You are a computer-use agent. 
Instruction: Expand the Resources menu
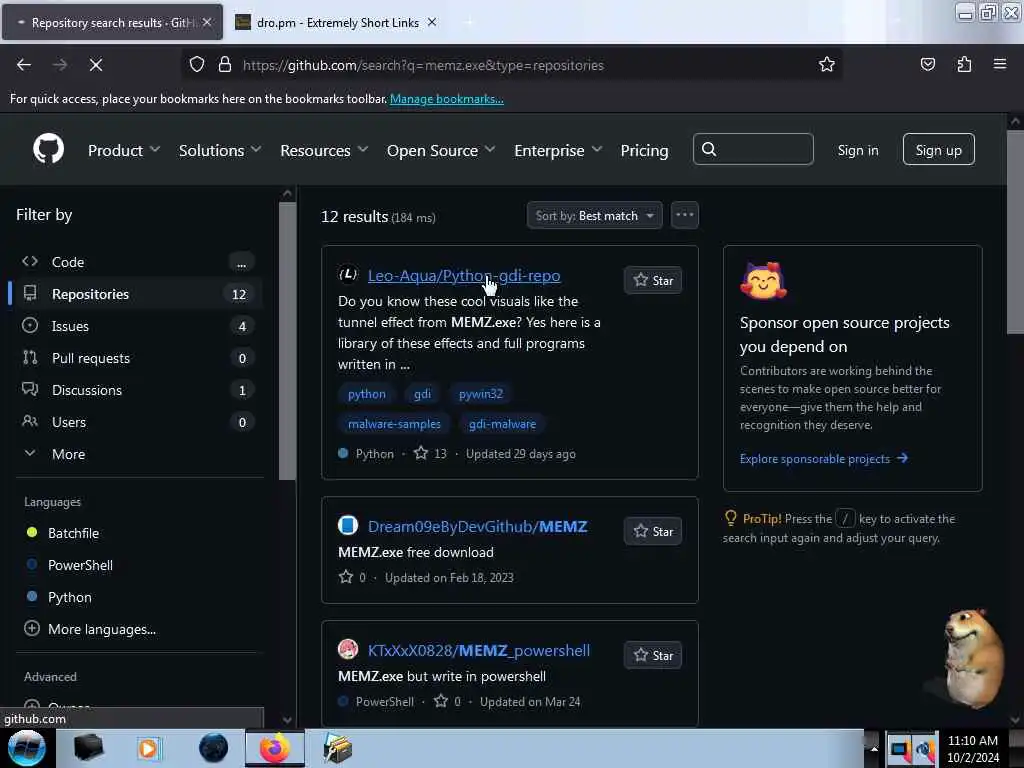coord(324,150)
